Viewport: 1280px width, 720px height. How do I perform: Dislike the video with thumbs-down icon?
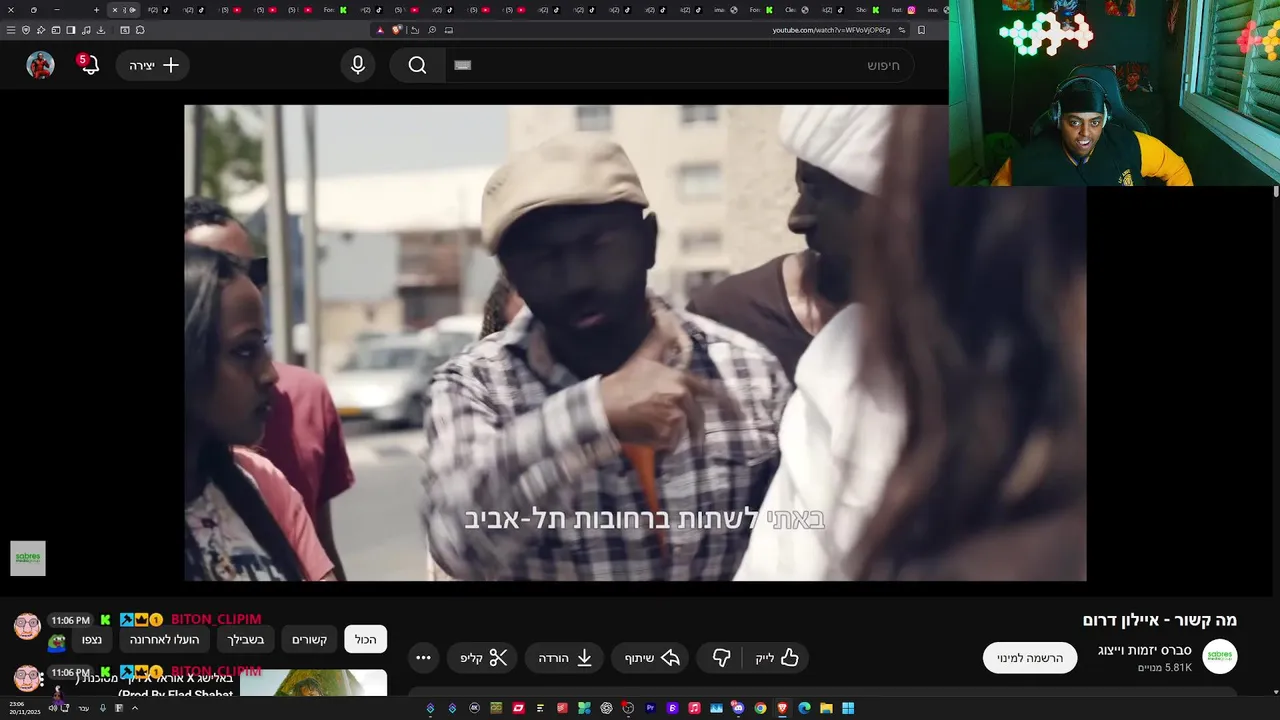(x=721, y=657)
